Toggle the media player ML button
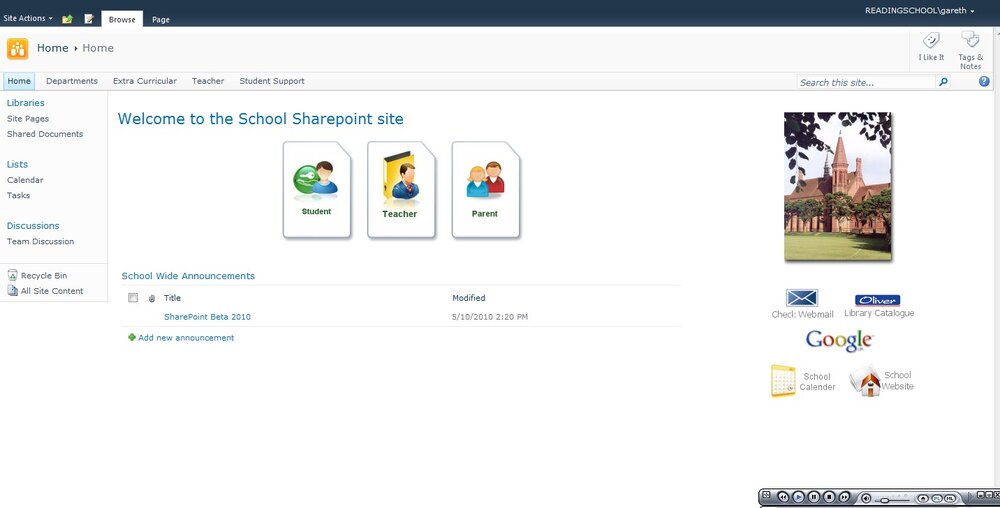Viewport: 1000px width, 508px height. click(x=950, y=498)
